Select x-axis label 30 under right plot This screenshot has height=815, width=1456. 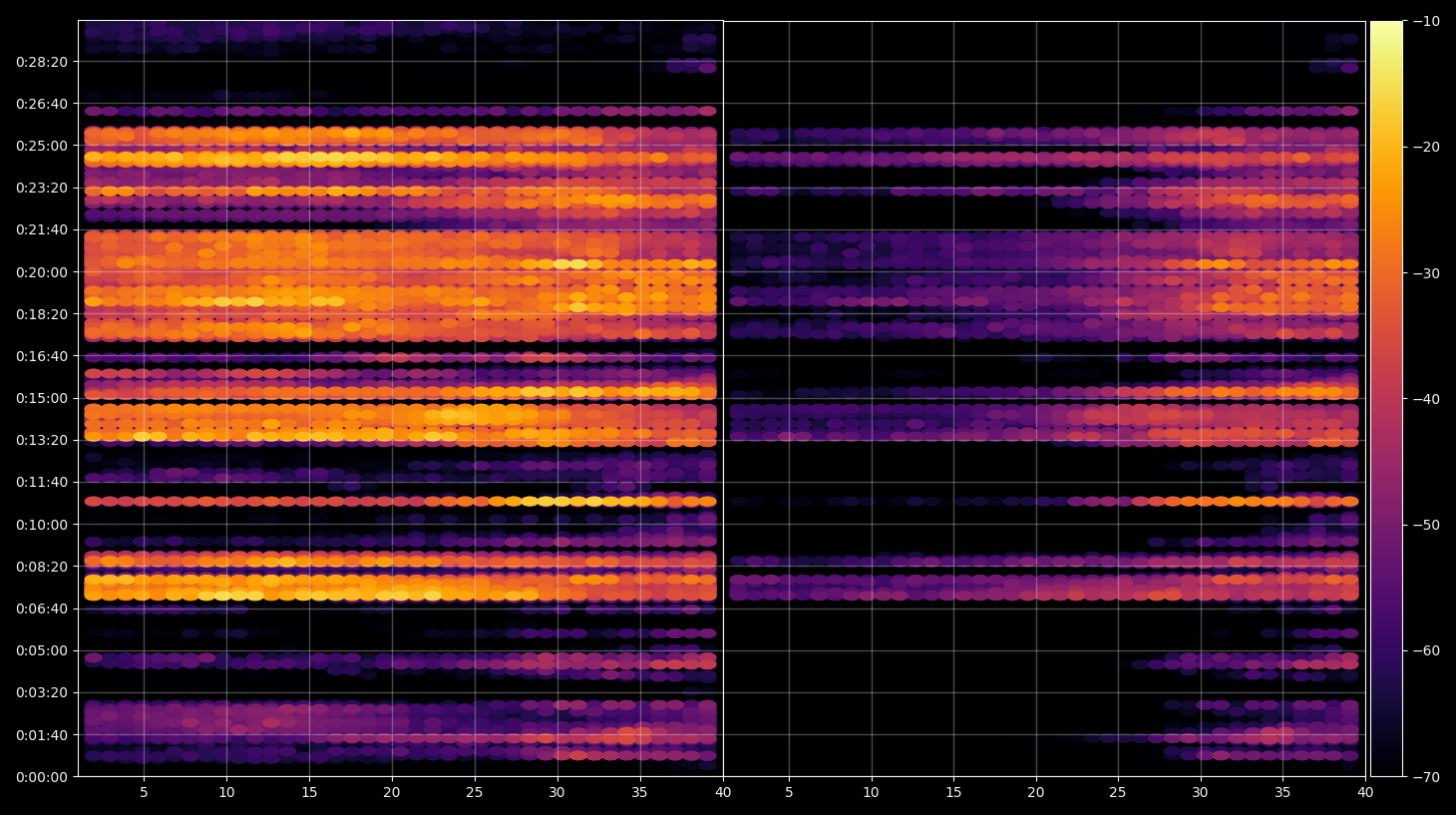pos(1201,793)
